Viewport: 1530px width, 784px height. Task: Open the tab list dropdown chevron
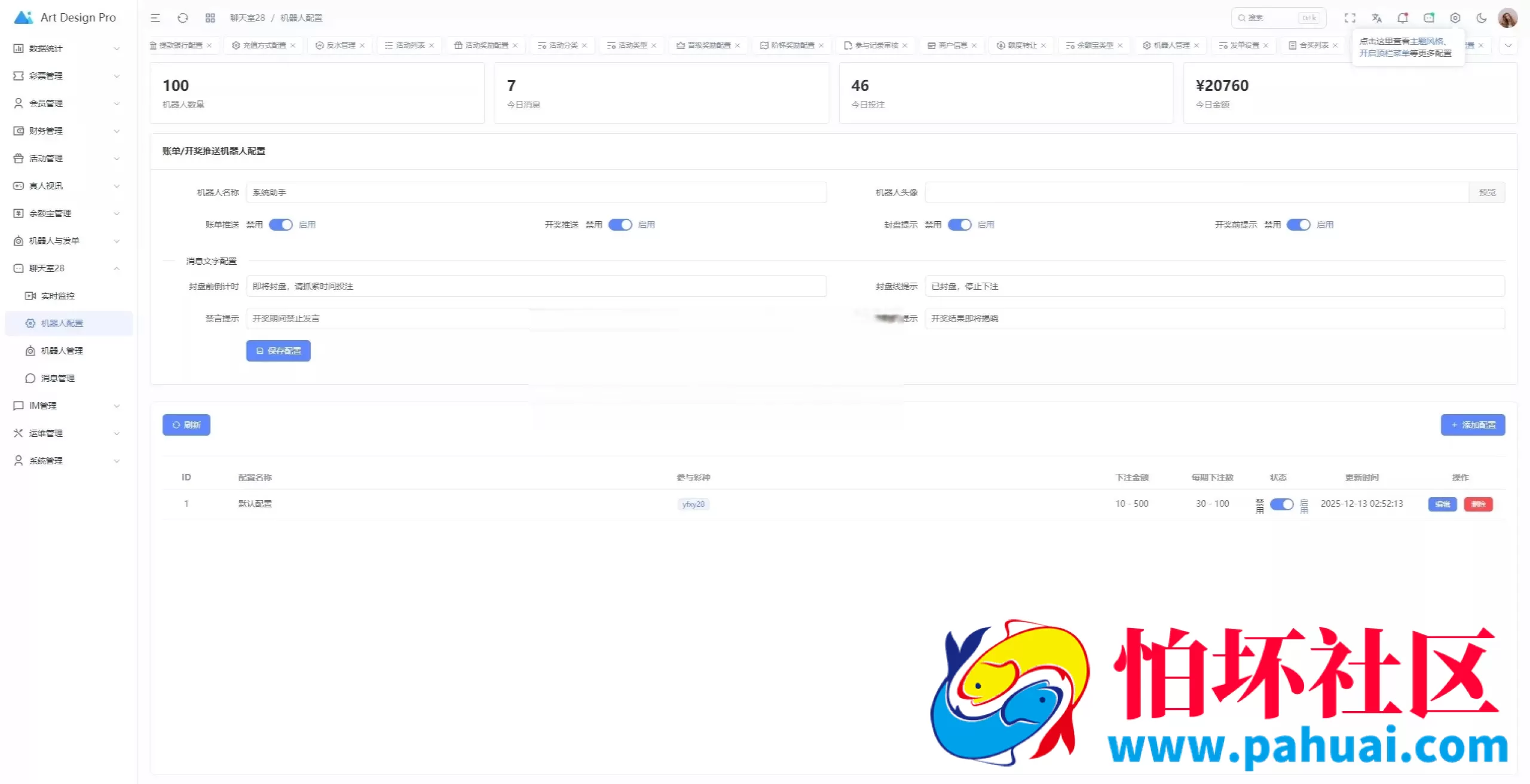point(1508,45)
